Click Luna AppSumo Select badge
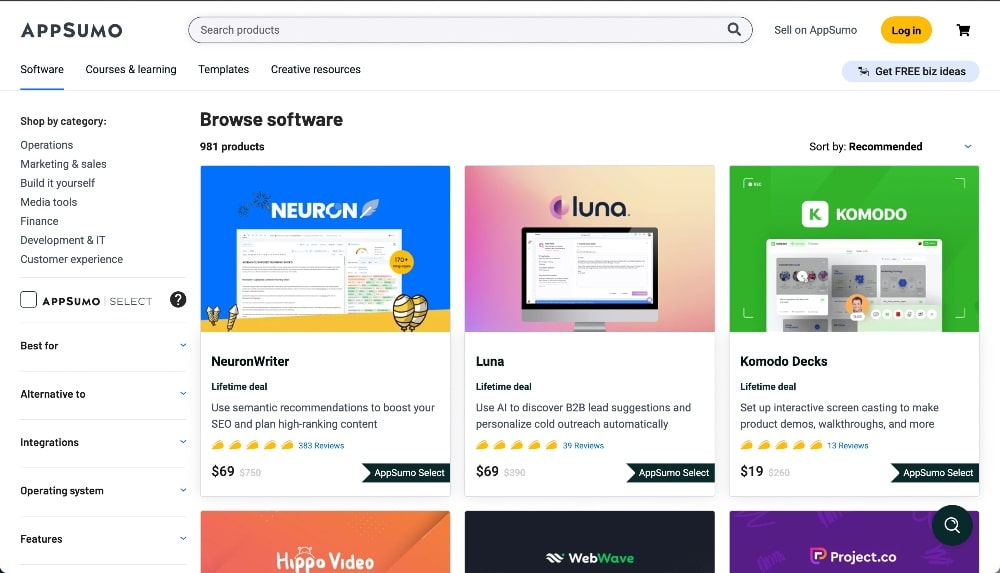This screenshot has height=573, width=1000. pos(671,473)
